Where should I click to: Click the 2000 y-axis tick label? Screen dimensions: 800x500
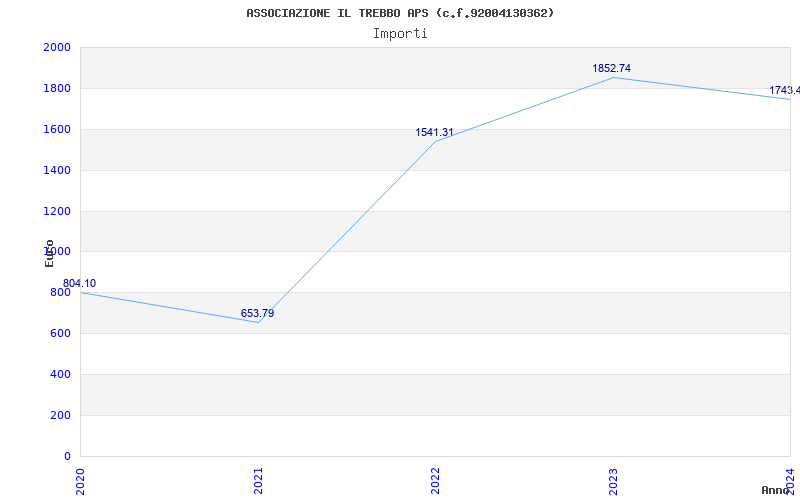coord(57,47)
